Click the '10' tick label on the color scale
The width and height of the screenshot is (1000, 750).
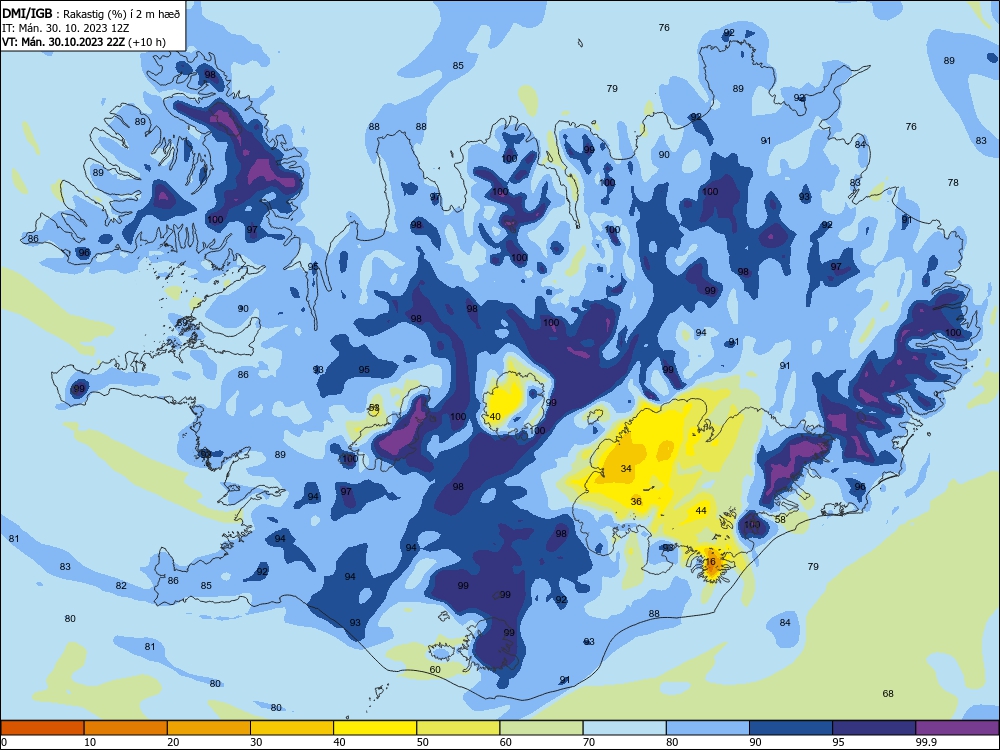[90, 742]
